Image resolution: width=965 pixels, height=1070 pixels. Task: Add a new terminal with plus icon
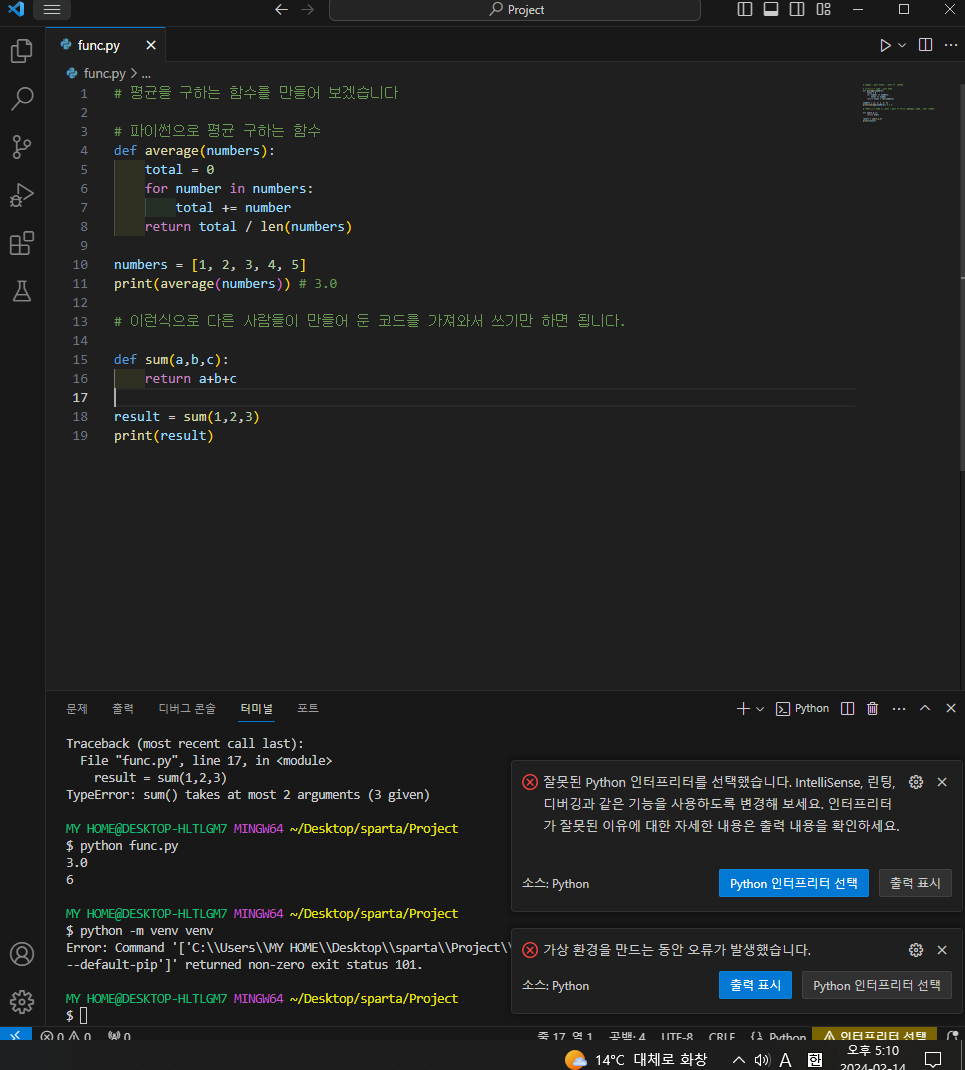click(x=743, y=708)
